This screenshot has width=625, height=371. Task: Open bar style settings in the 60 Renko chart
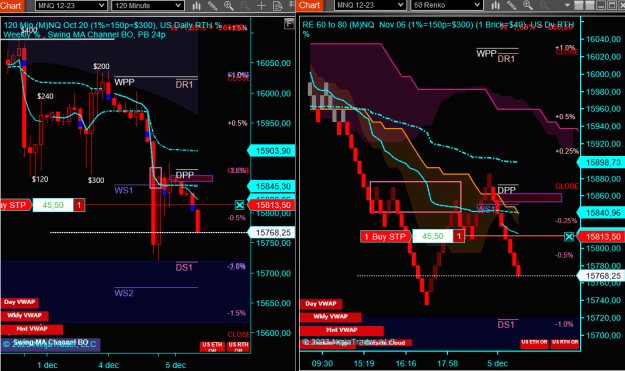495,6
